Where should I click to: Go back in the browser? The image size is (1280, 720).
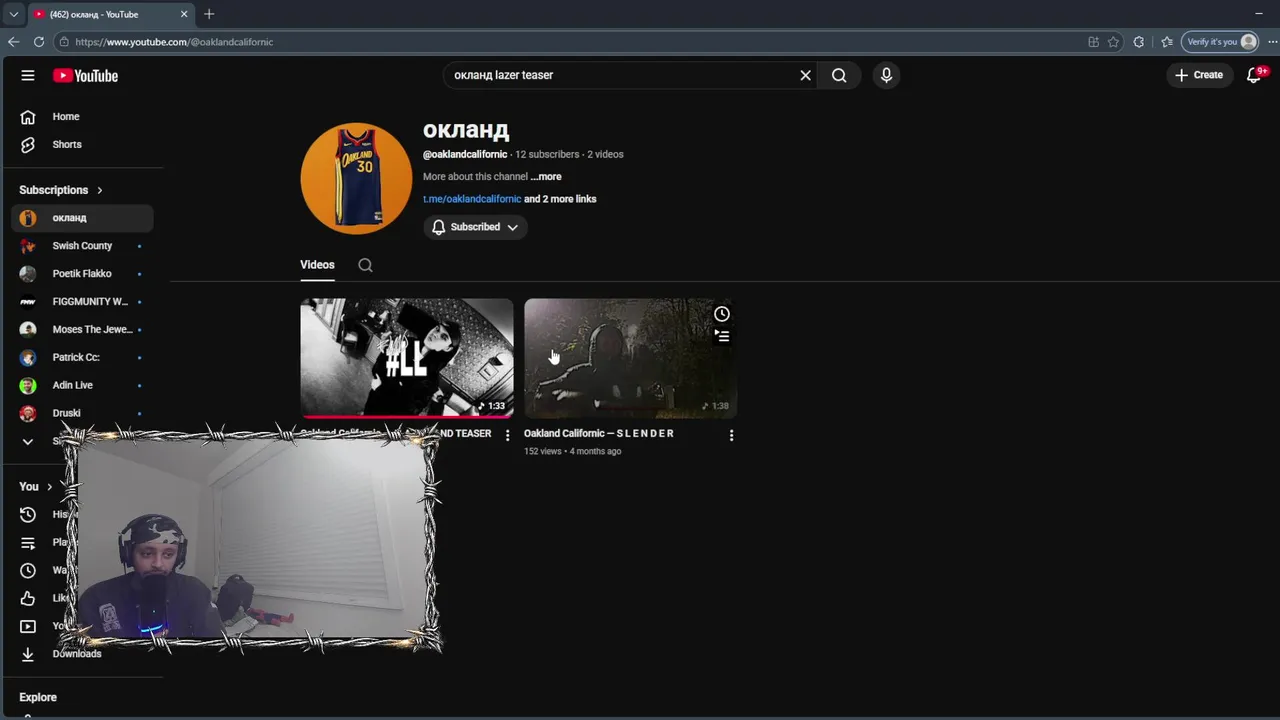[13, 42]
